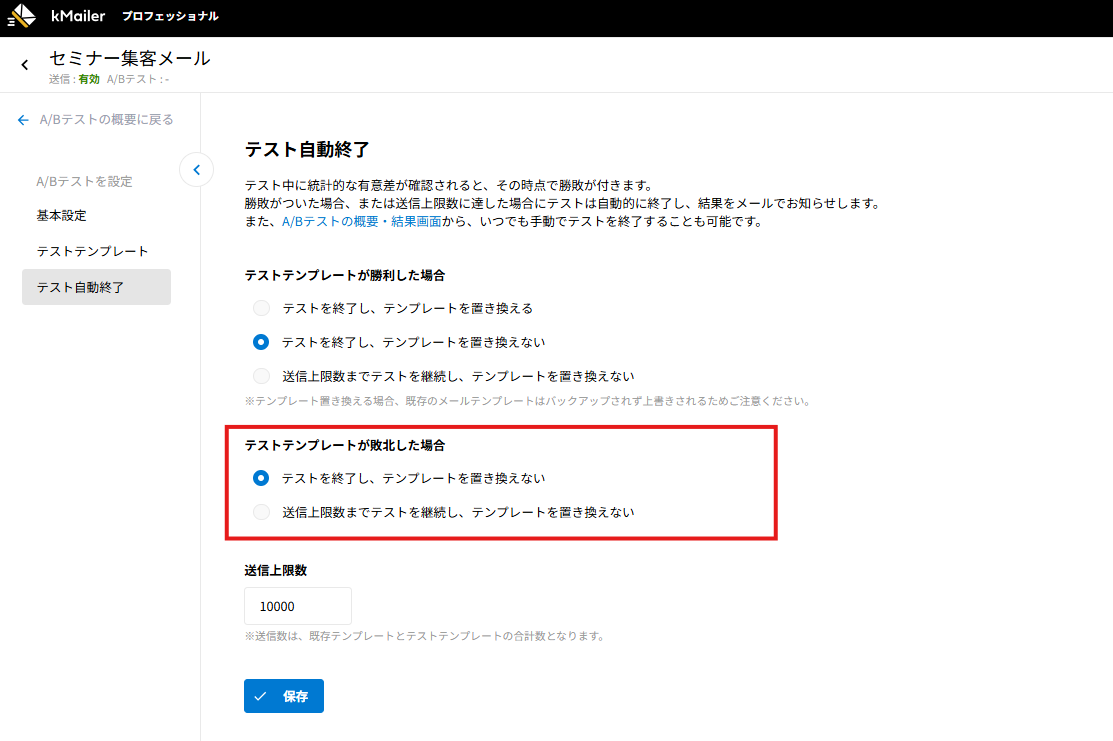Go back via A/Bテストの概要に戻る
Image resolution: width=1113 pixels, height=741 pixels.
(96, 120)
